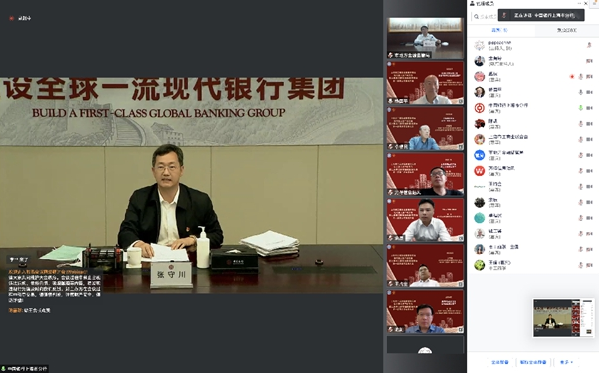Click the green microphone icon beside the speaker name label

click(3, 370)
